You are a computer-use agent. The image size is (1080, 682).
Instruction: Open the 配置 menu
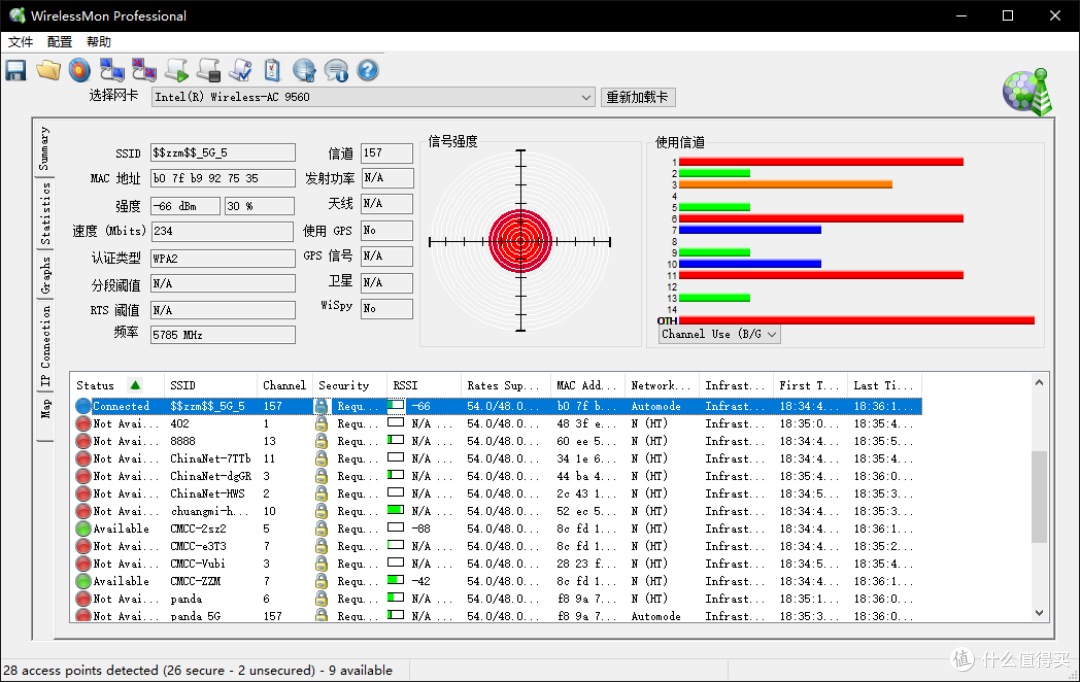coord(59,42)
